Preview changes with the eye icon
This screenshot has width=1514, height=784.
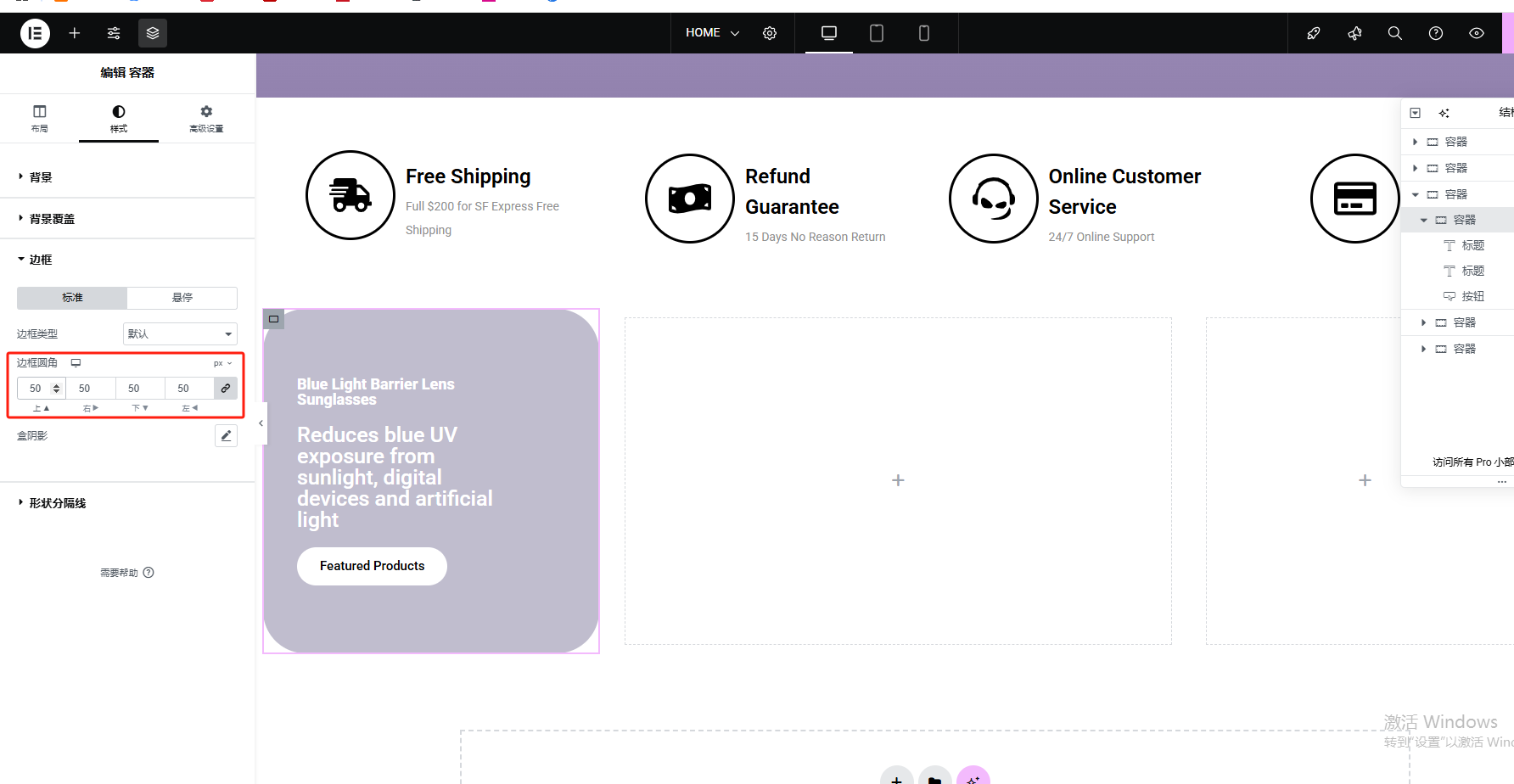pos(1477,33)
